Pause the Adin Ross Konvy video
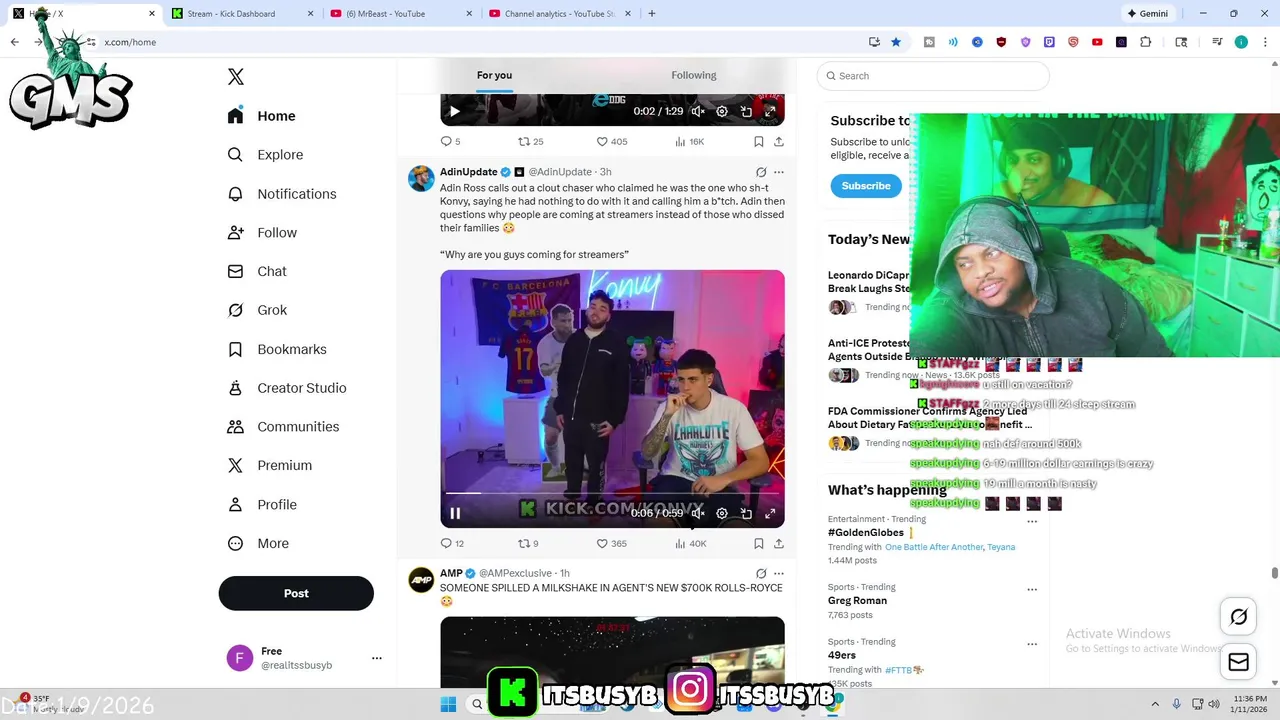This screenshot has width=1280, height=720. [x=454, y=514]
